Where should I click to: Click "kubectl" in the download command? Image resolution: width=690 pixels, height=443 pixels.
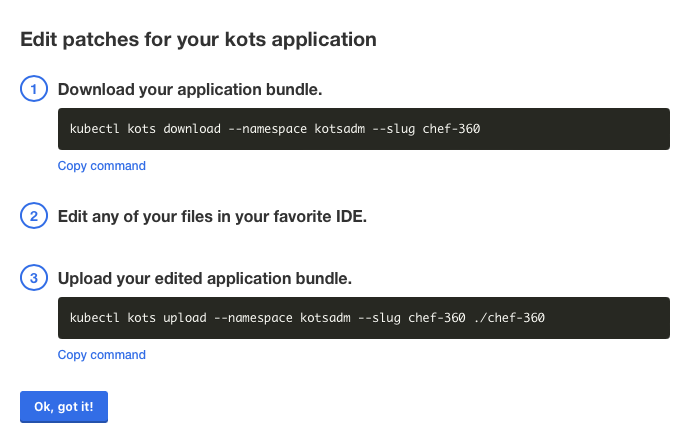click(94, 129)
